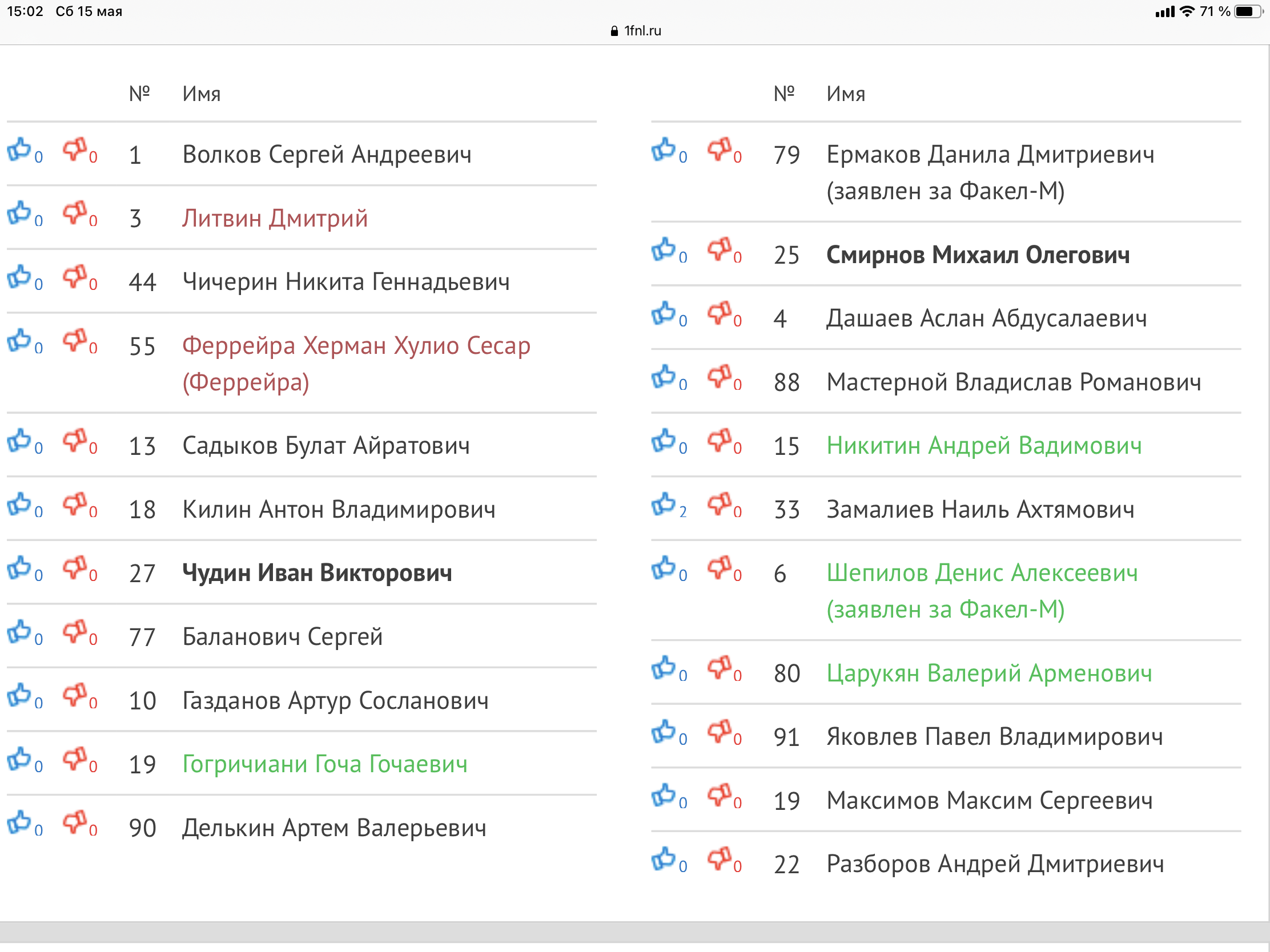Select Баланович Сергей name

(x=283, y=636)
